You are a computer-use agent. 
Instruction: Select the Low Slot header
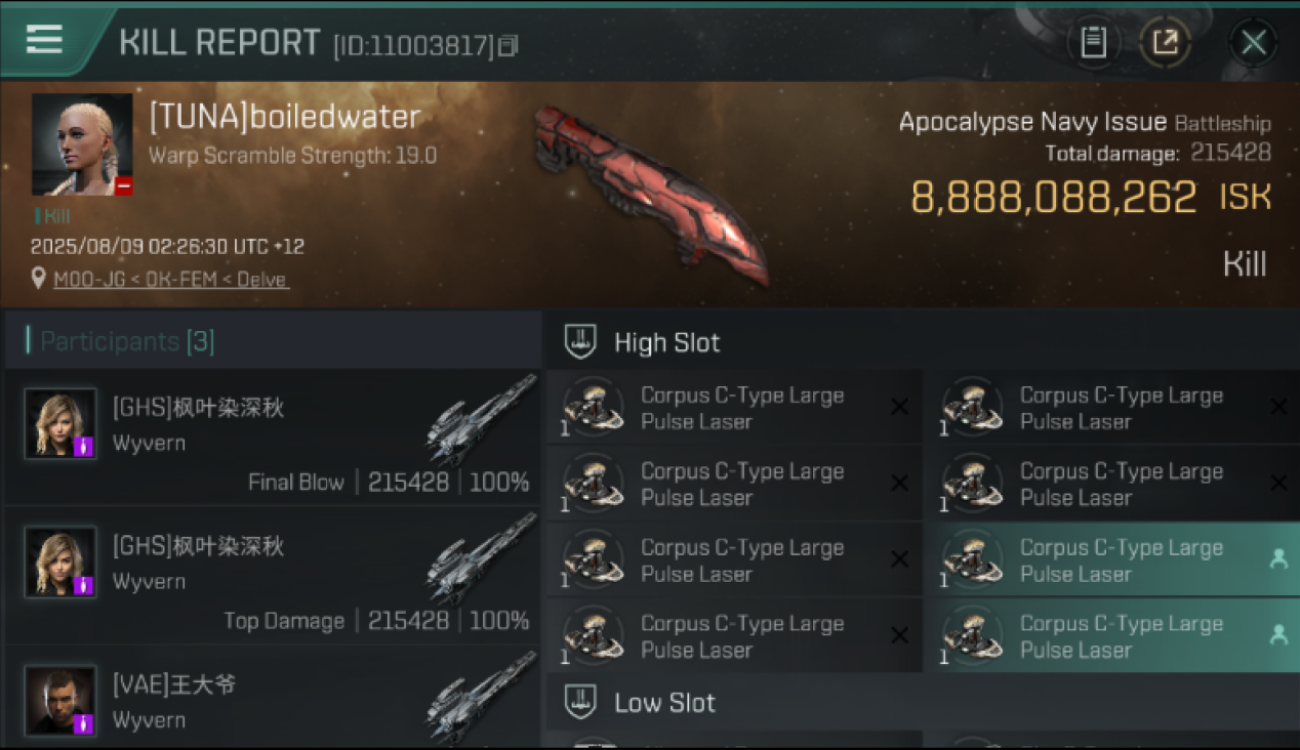click(921, 702)
